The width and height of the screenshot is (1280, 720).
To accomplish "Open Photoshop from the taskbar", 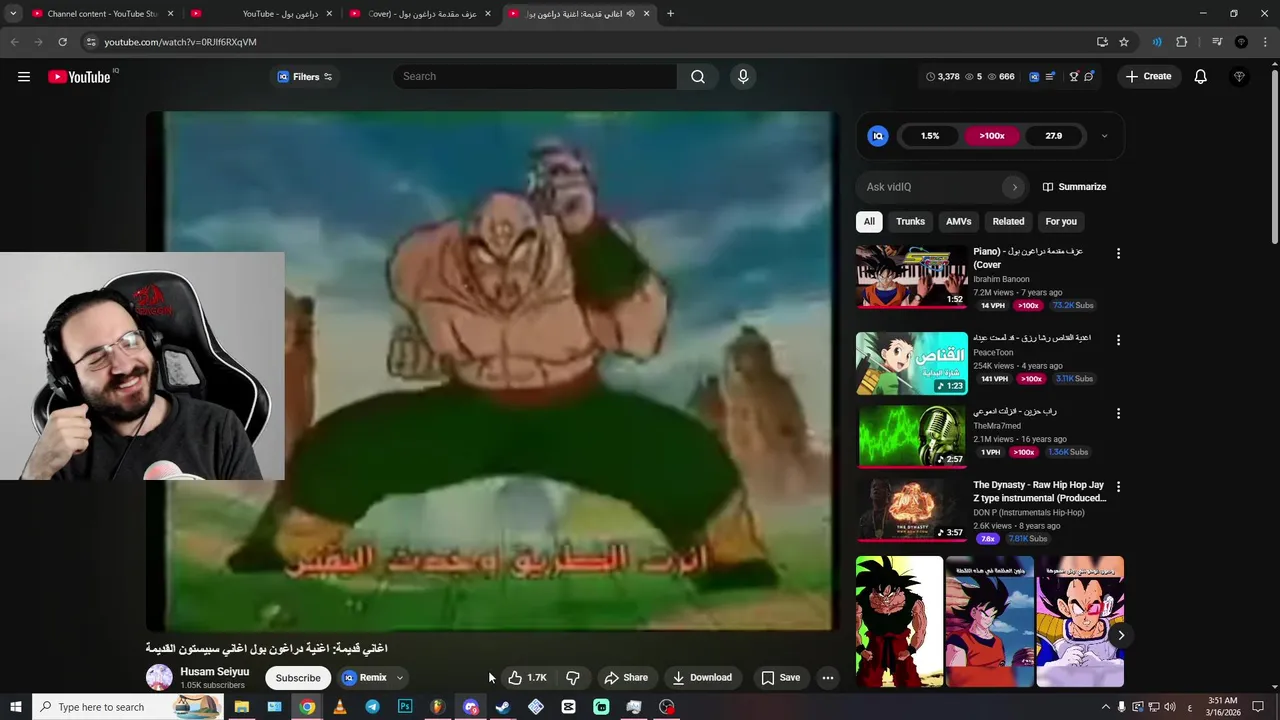I will 405,707.
